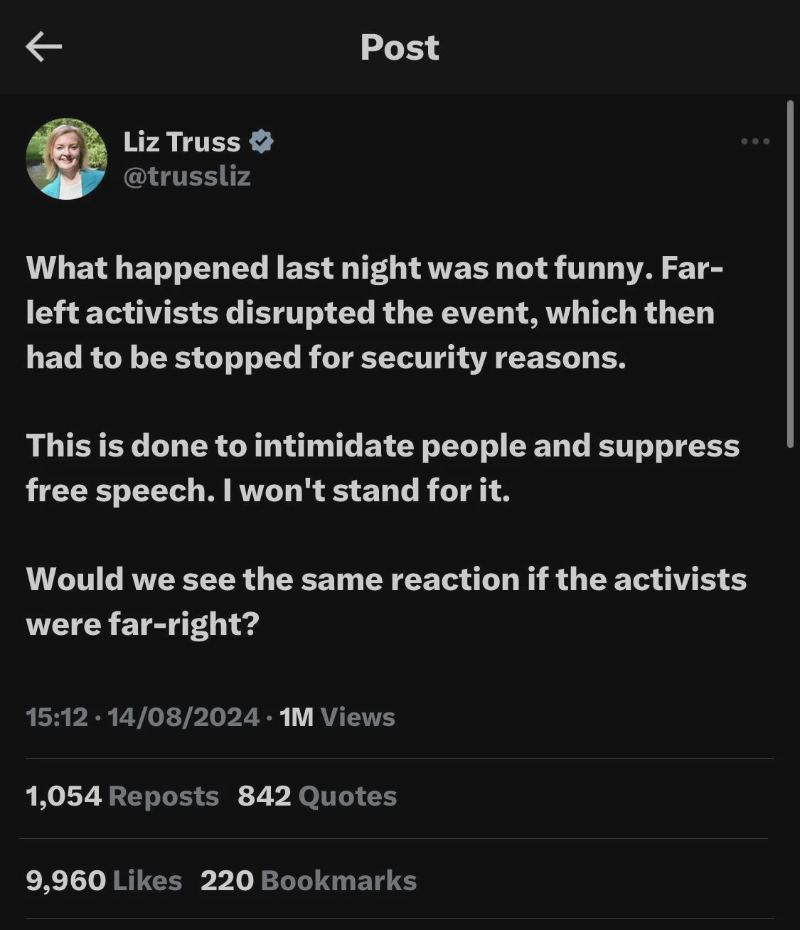
Task: Open the @trussliz handle
Action: [187, 176]
